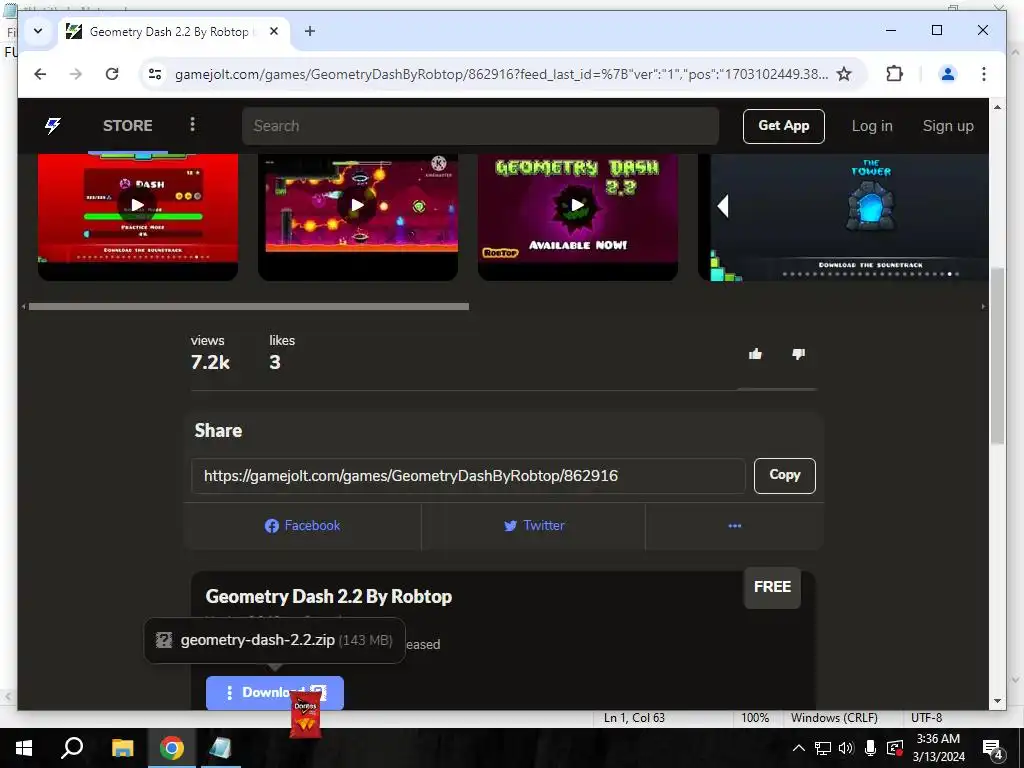Play the pink level gameplay video
The width and height of the screenshot is (1024, 768).
coord(358,205)
